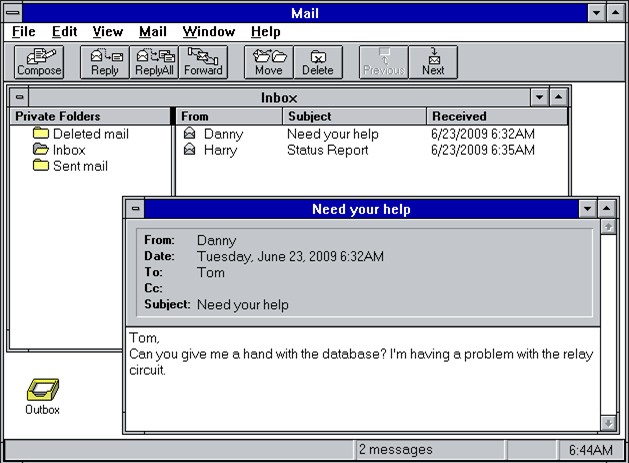Click the Compose toolbar icon
This screenshot has height=463, width=629.
coord(39,62)
